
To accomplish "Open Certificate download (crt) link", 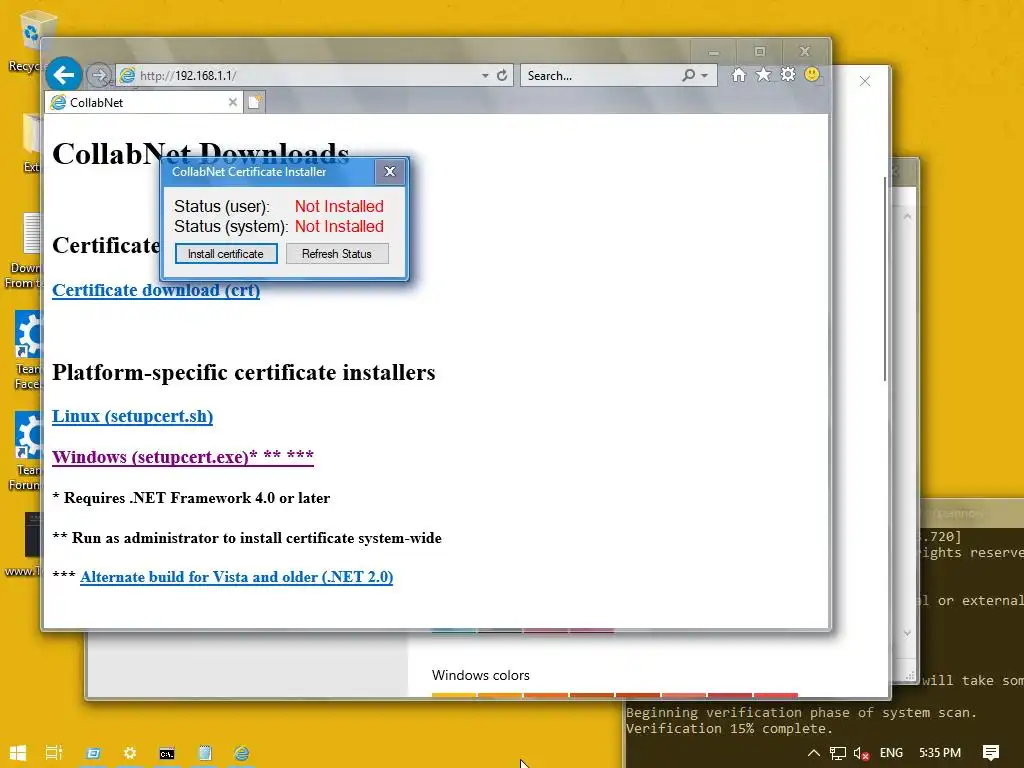I will 156,290.
